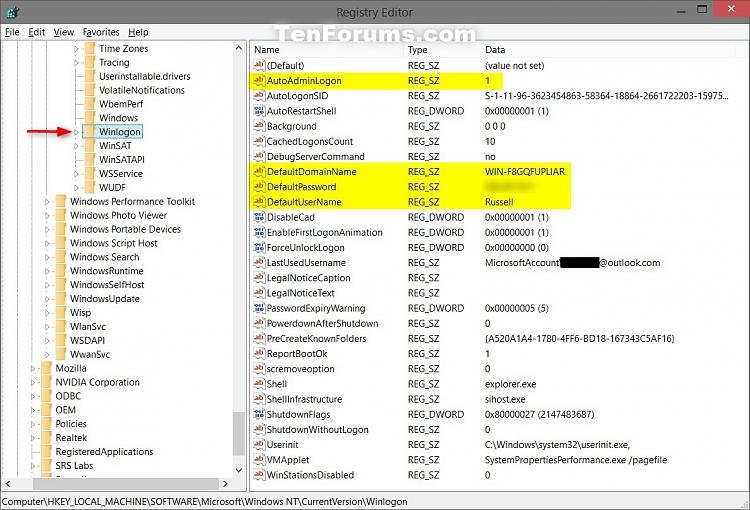
Task: Expand the WwanSvc key
Action: coord(47,355)
